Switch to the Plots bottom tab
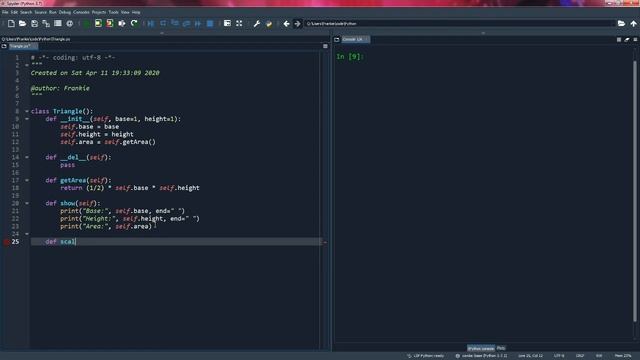Image resolution: width=640 pixels, height=360 pixels. 501,348
